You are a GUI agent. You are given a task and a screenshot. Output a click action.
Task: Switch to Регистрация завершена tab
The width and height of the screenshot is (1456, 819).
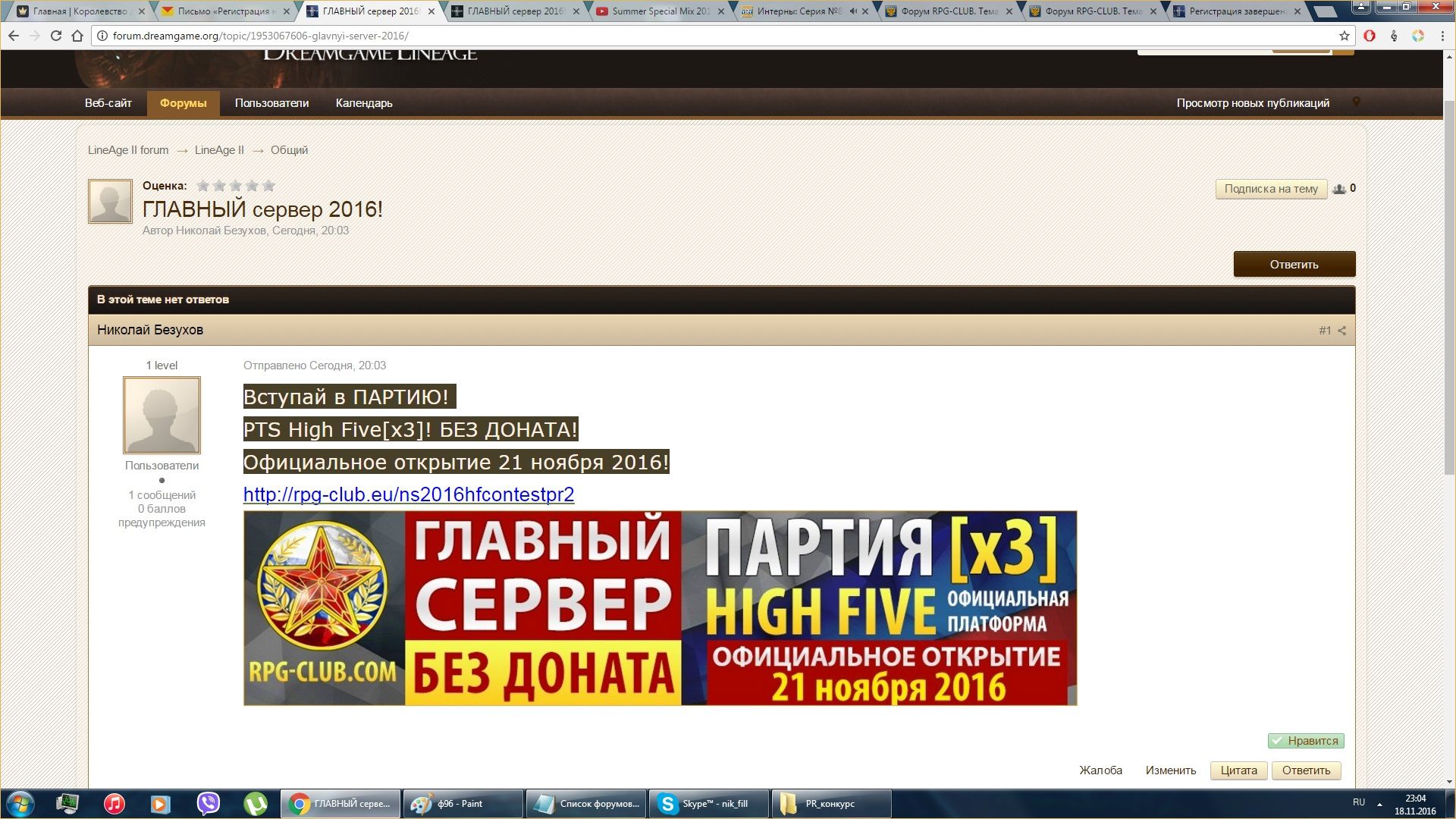pos(1236,11)
